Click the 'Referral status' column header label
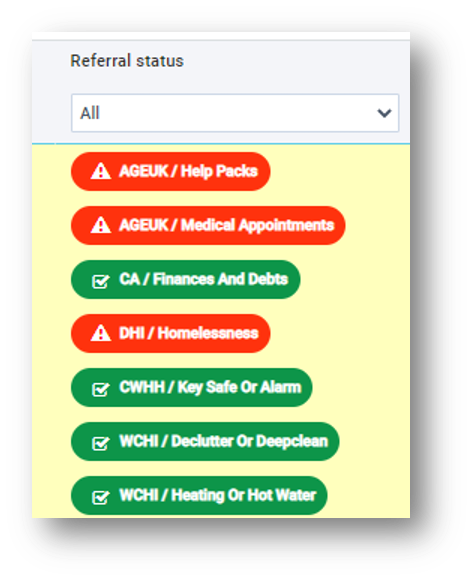472x580 pixels. coord(127,61)
